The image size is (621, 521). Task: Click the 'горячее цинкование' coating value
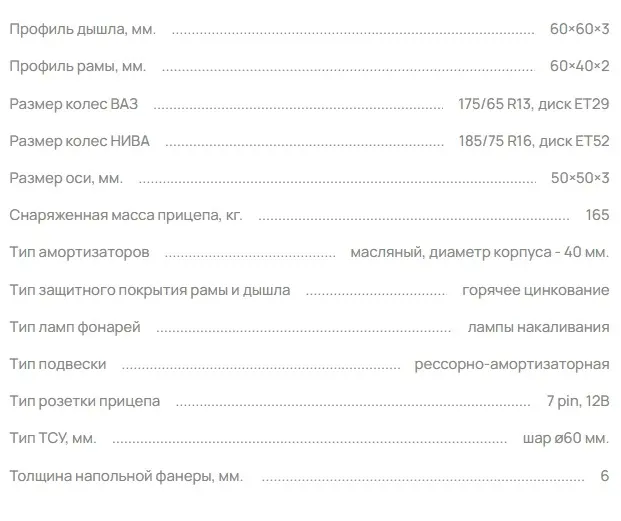click(x=535, y=290)
